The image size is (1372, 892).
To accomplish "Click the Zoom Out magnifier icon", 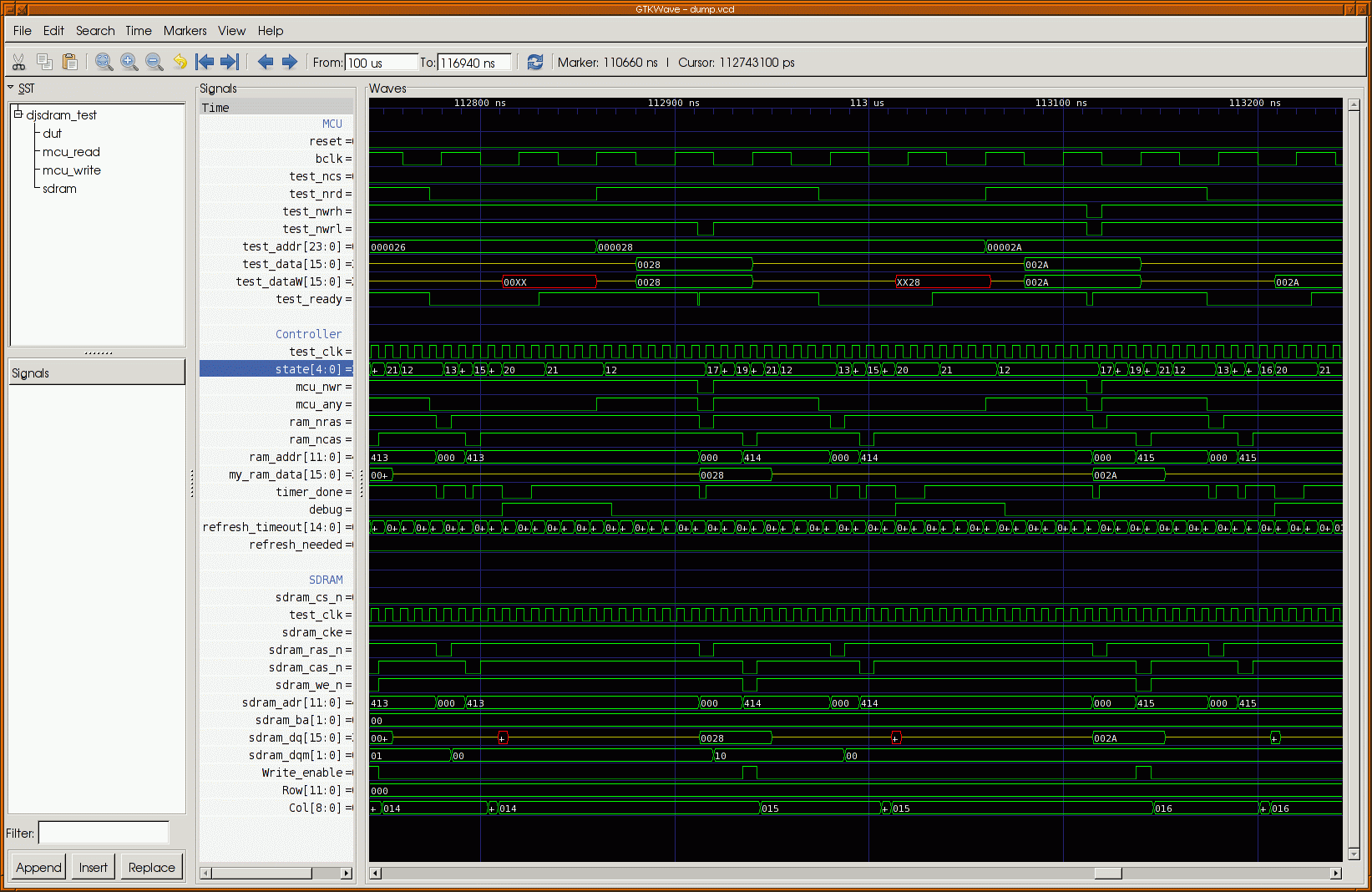I will click(x=154, y=62).
